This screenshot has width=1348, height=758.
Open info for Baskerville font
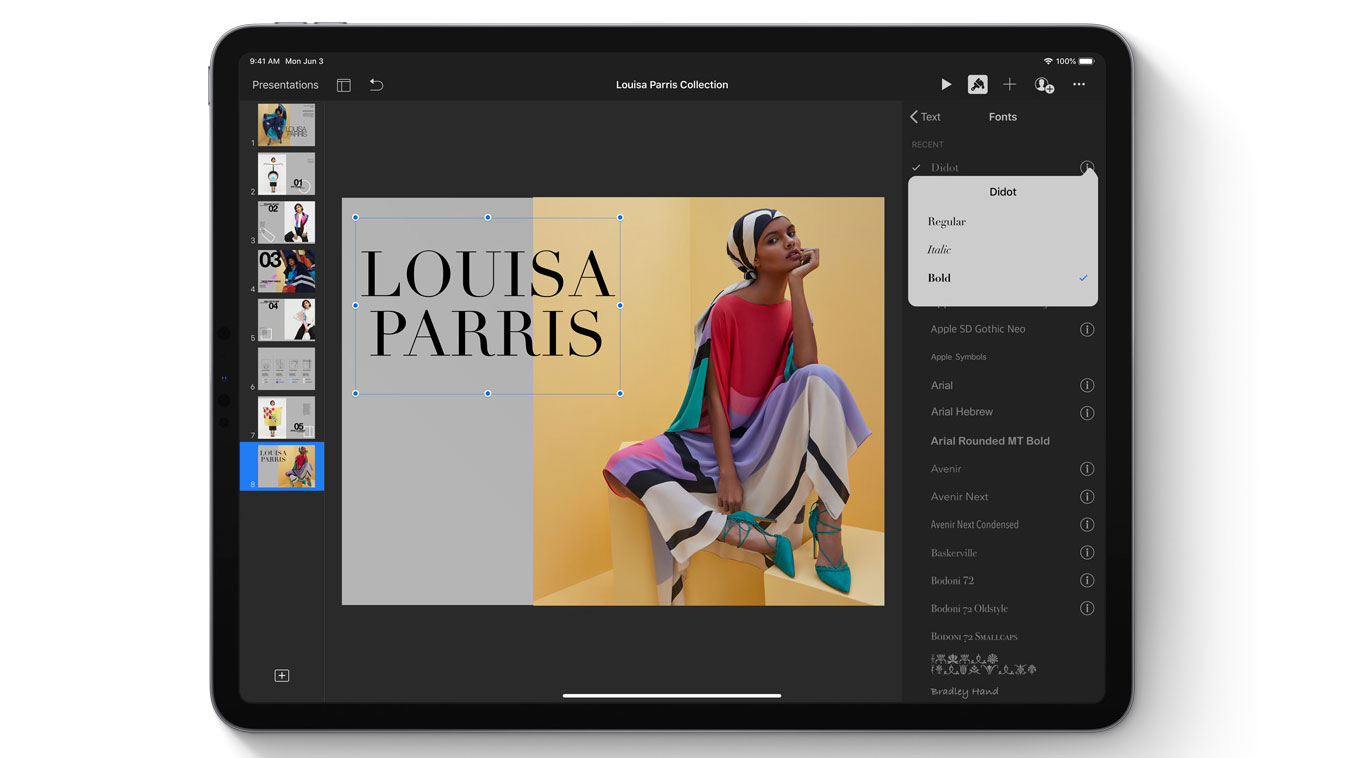1087,553
